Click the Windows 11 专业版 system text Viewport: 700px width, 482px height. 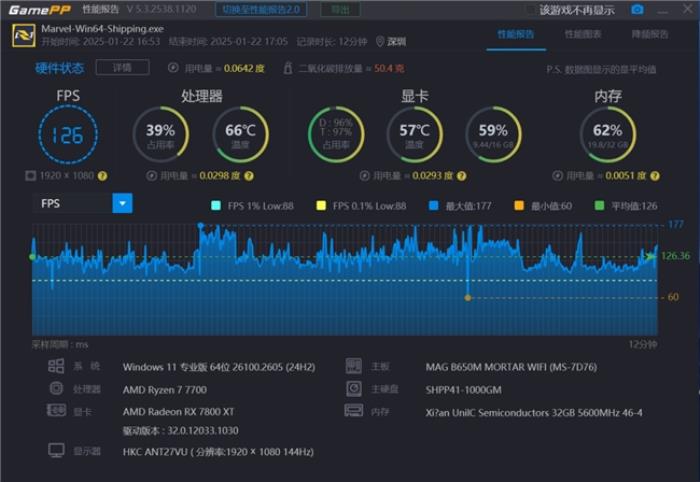coord(219,367)
